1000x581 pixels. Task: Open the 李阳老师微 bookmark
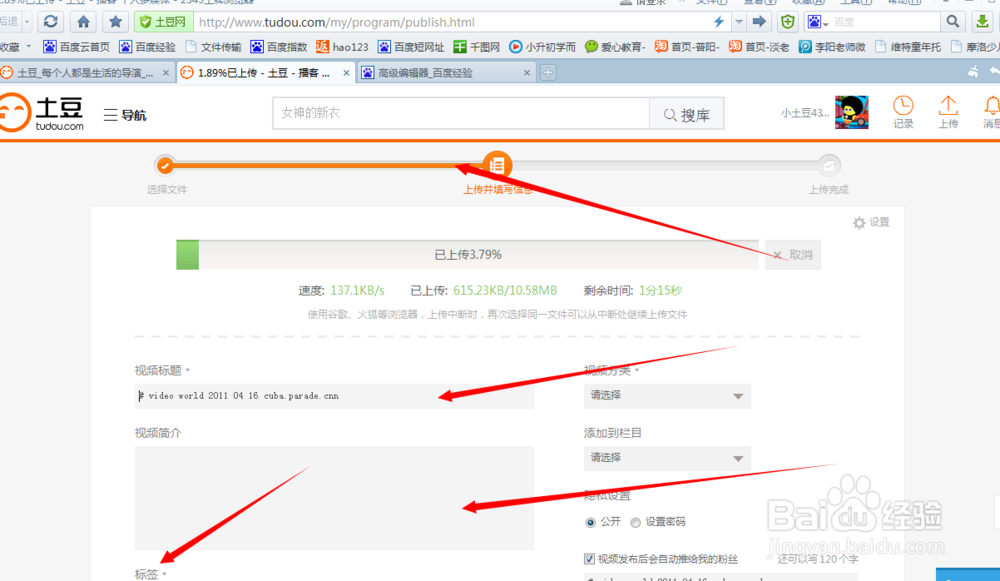click(832, 47)
